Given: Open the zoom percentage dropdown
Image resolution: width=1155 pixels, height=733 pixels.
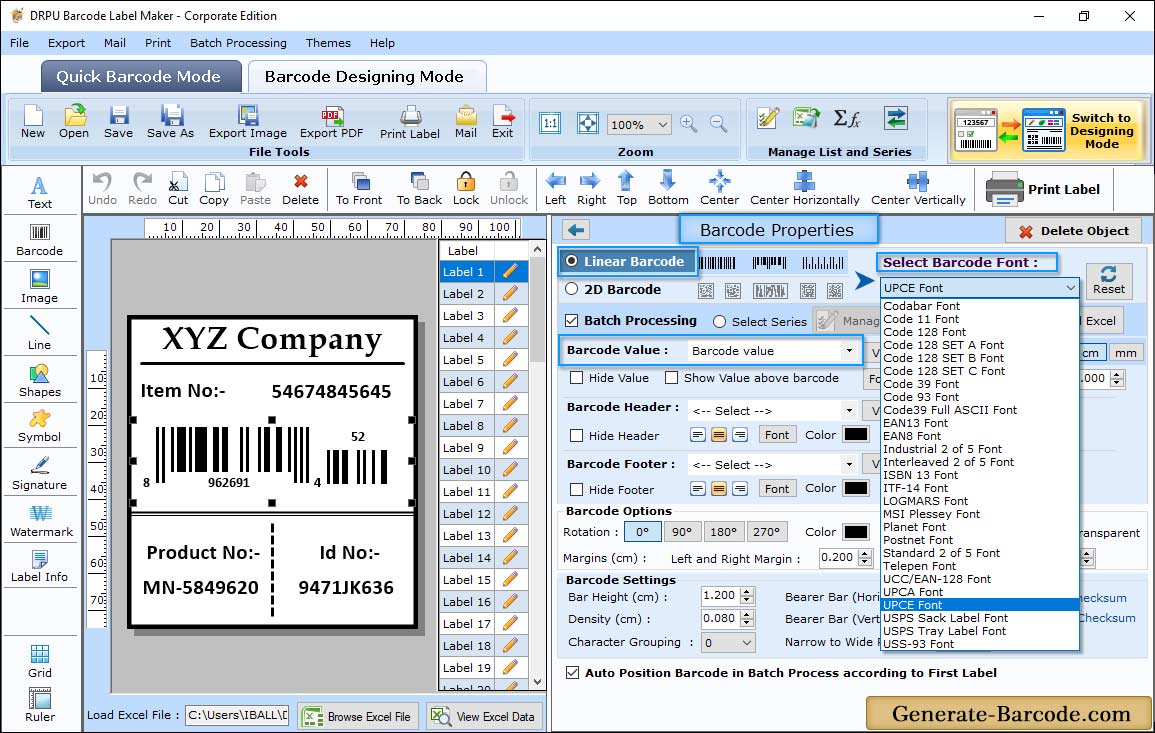Looking at the screenshot, I should point(662,124).
